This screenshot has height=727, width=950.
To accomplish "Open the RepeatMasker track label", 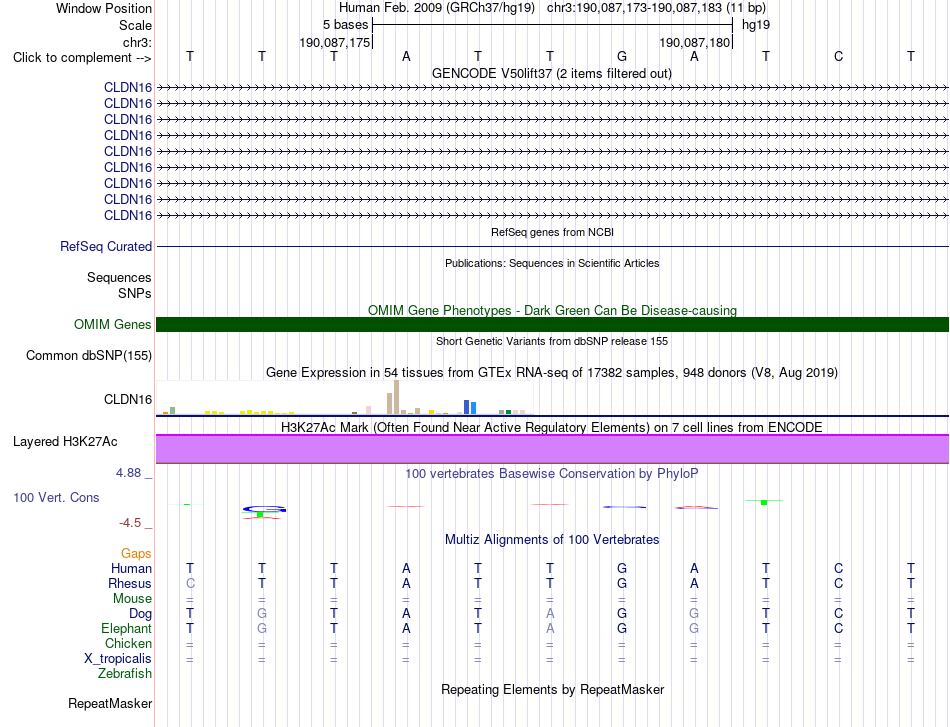I will (110, 703).
